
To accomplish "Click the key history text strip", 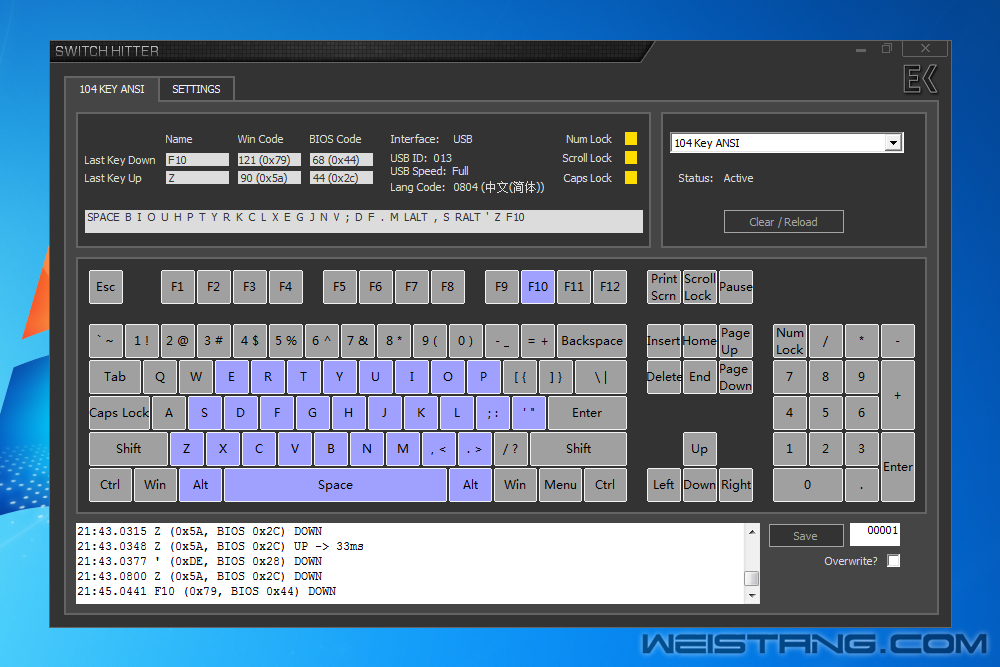I will click(x=364, y=221).
